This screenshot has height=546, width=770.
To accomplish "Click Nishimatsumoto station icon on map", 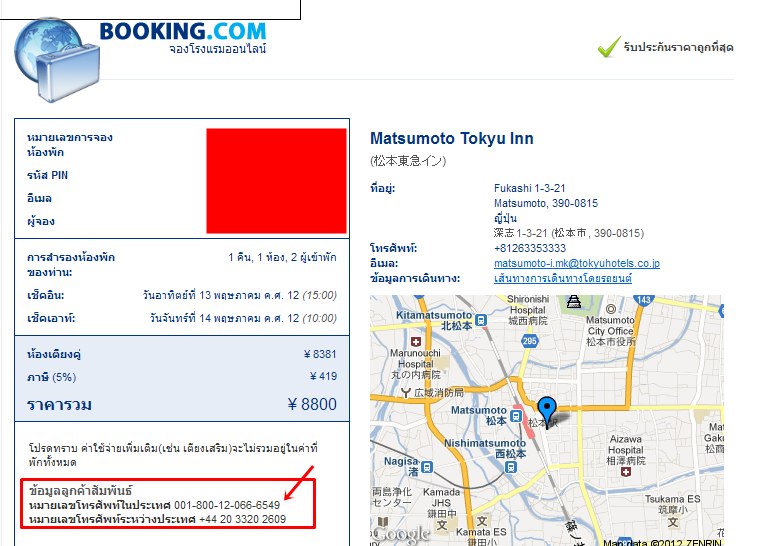I will pyautogui.click(x=511, y=467).
